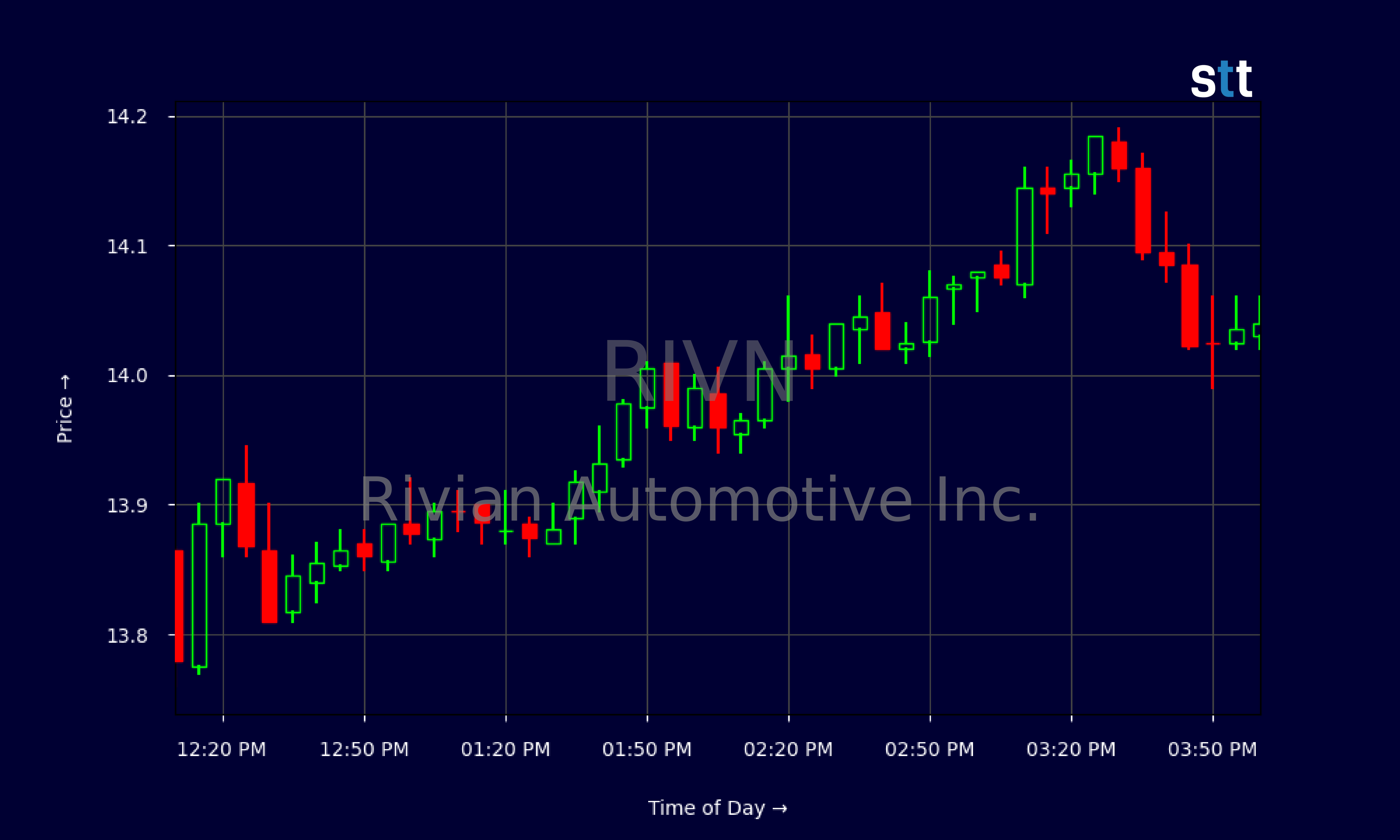Click the 02:50 PM time label

click(x=930, y=749)
